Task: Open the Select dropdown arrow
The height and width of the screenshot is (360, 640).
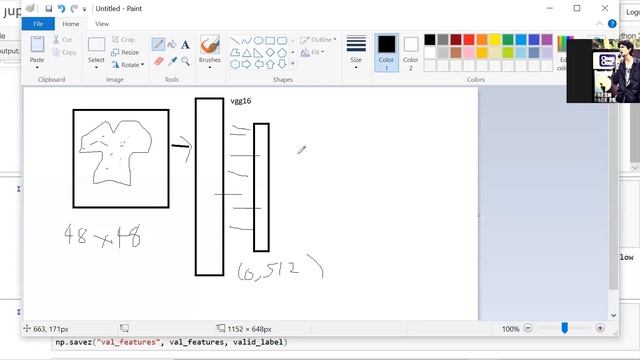Action: pyautogui.click(x=96, y=68)
